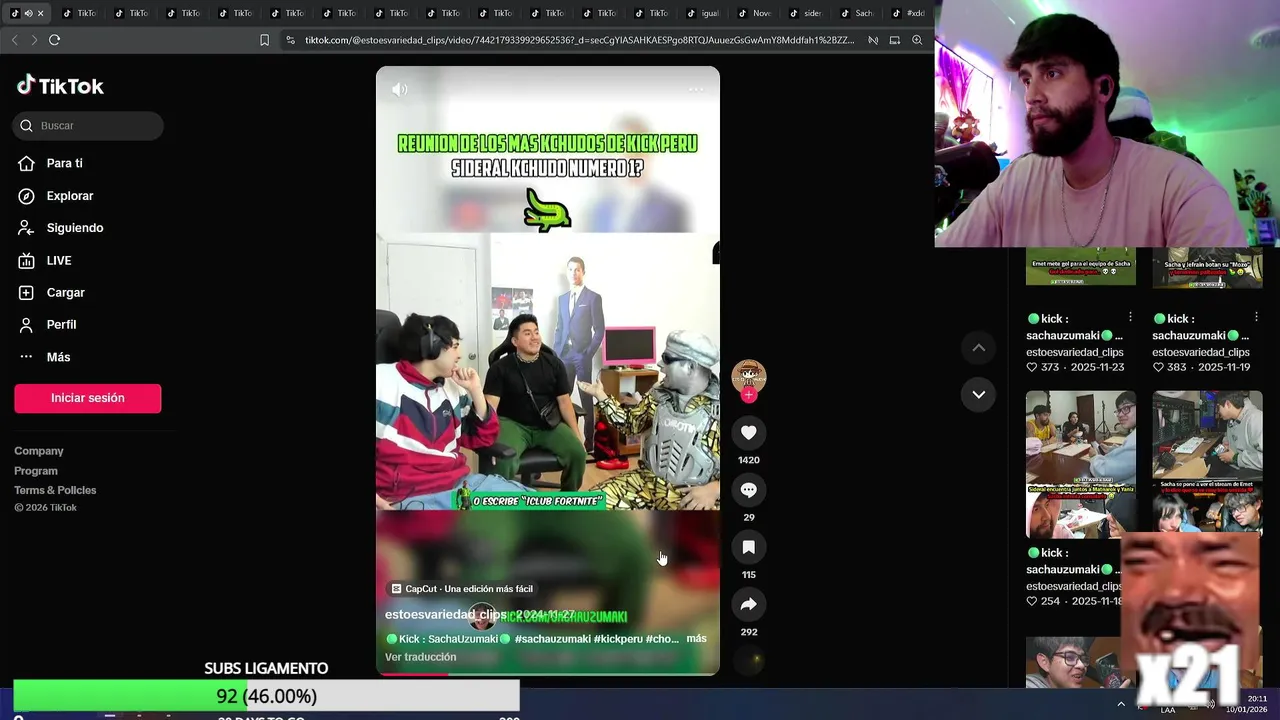
Task: Like the video with the heart icon
Action: [x=749, y=432]
